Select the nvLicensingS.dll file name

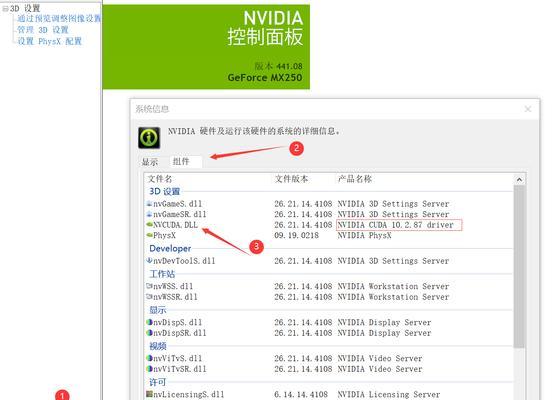click(189, 394)
